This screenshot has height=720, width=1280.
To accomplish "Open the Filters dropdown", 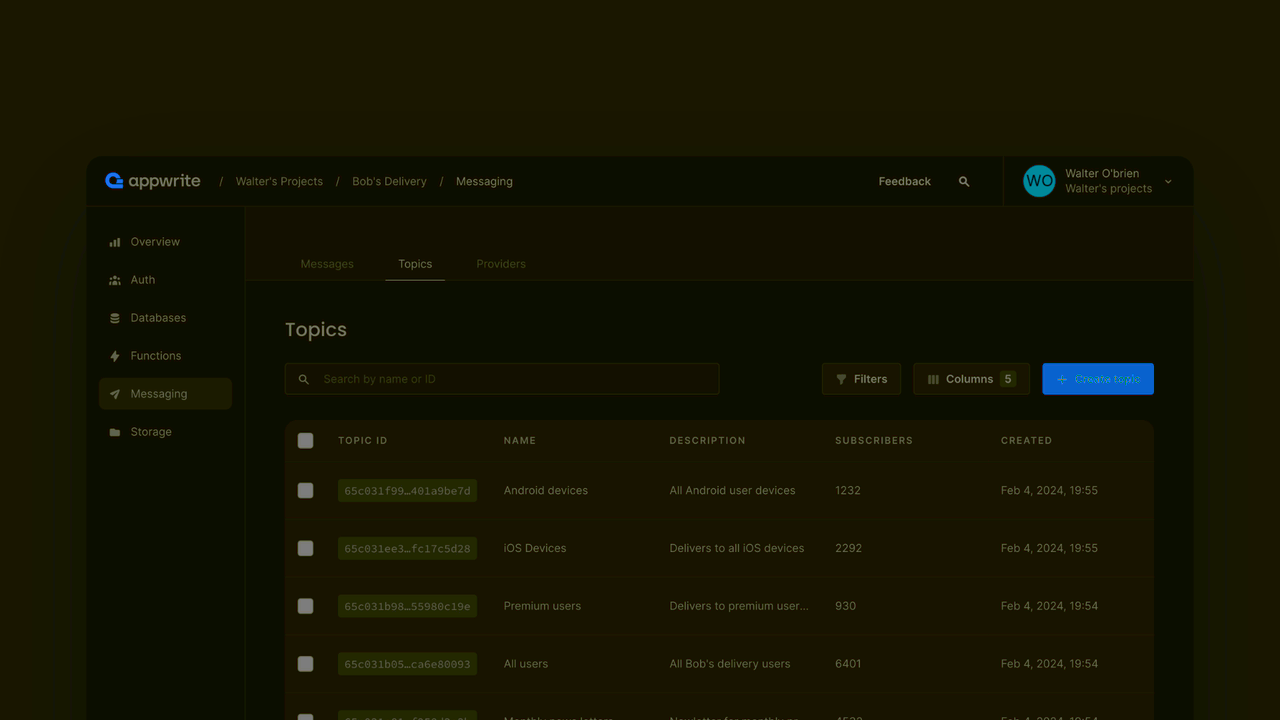I will coord(861,379).
